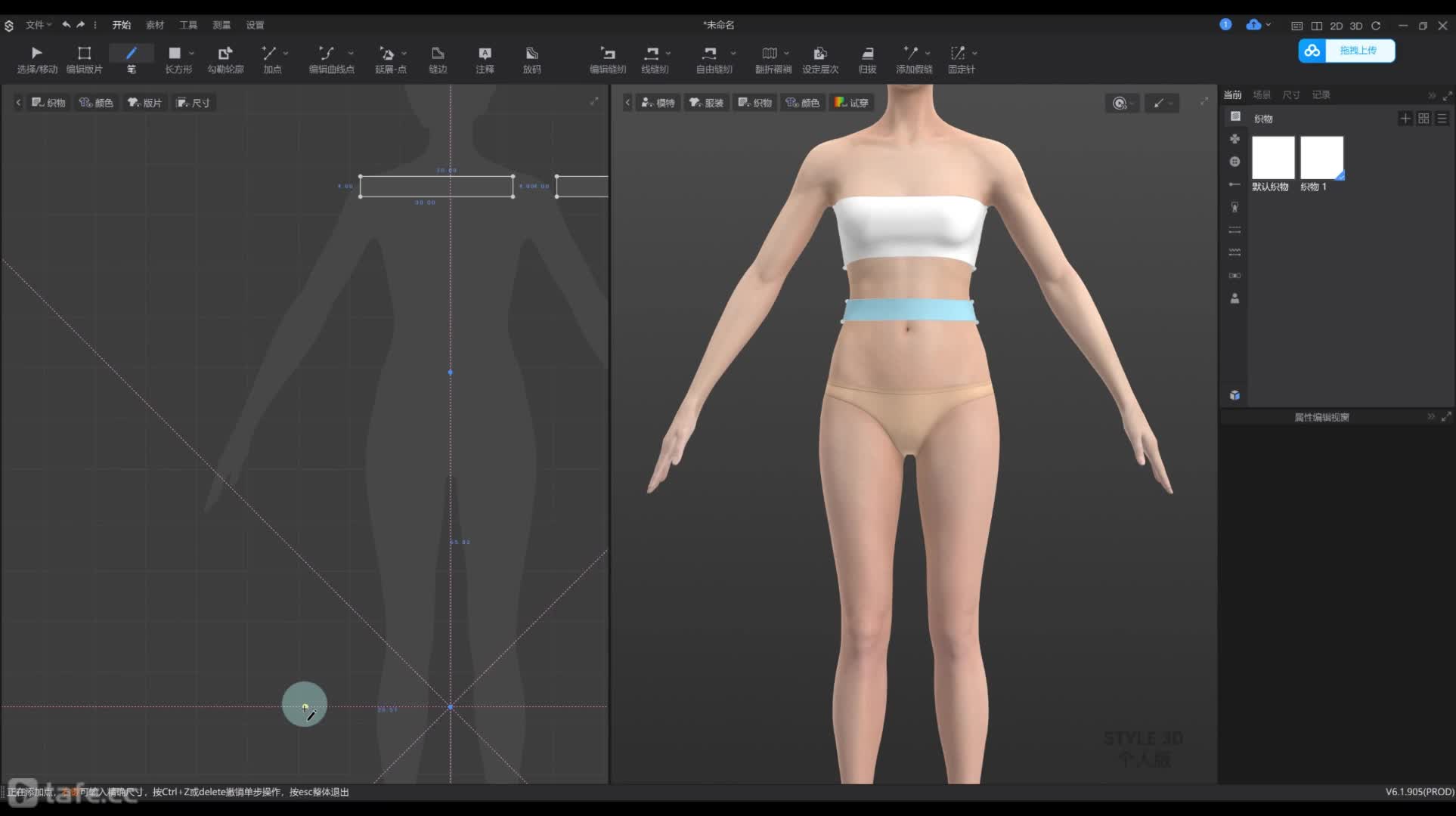Select the 勾勒轮廓 trace outline tool
Screen dimensions: 1456x816
225,60
